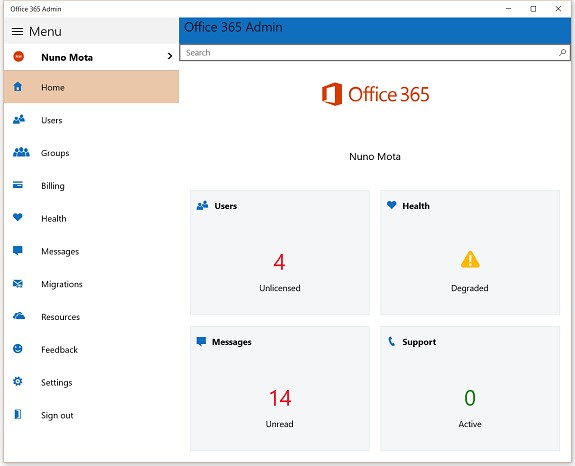Click the Nuno Mota name below logo

[375, 157]
